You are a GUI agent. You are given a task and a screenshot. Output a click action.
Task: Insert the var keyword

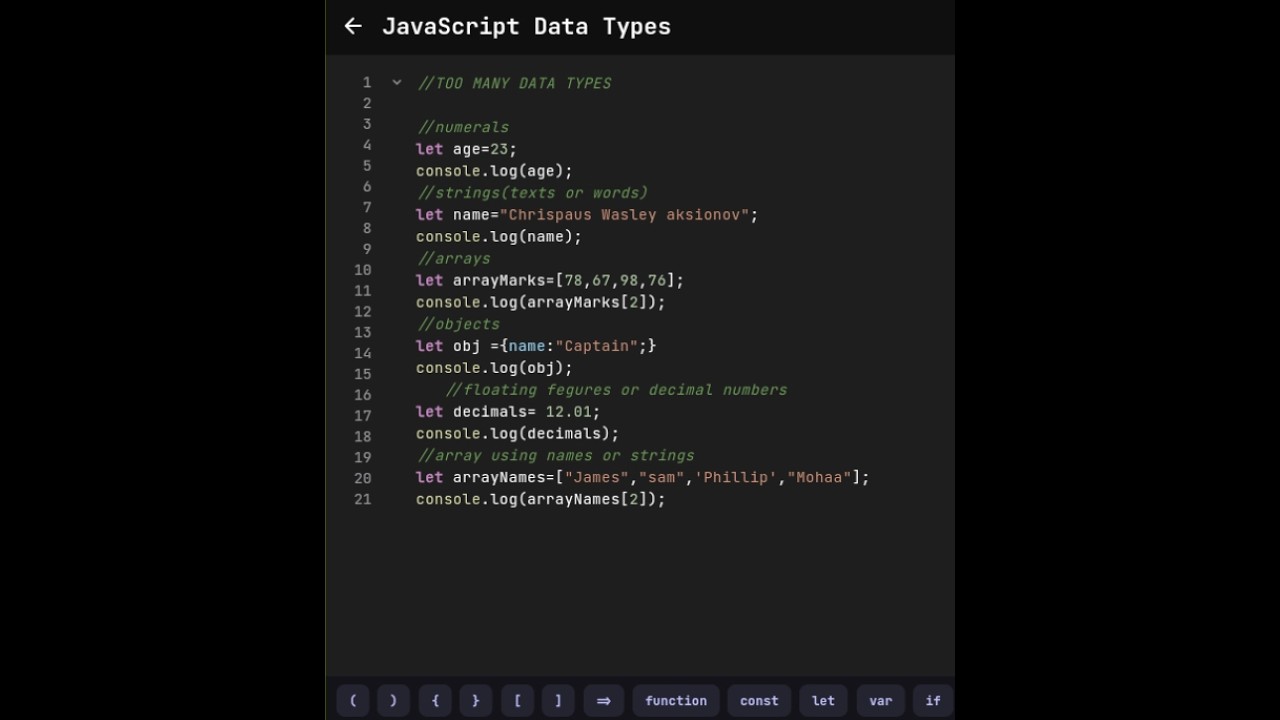click(x=881, y=701)
